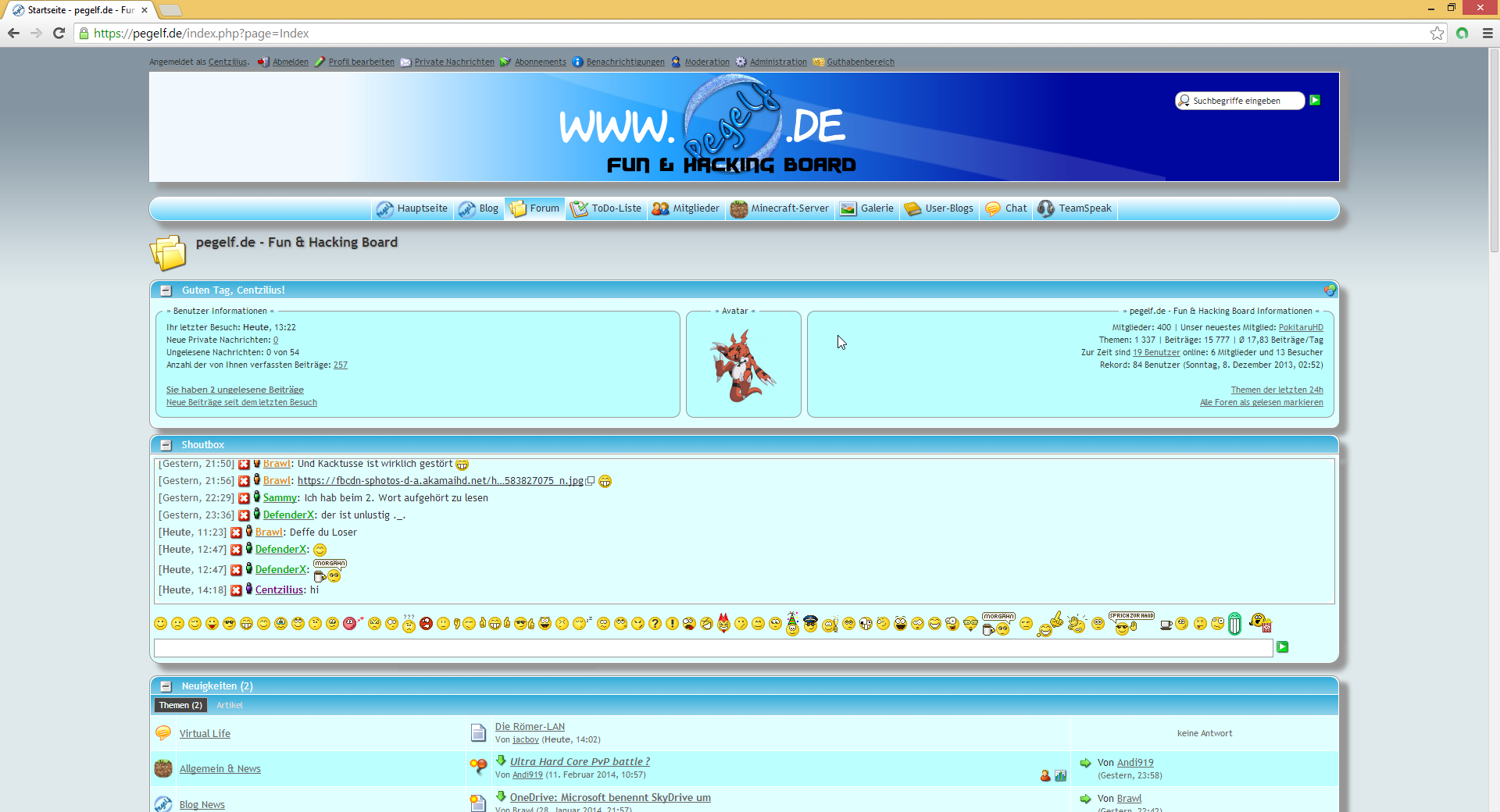Click the Abmelden logout link
Image resolution: width=1500 pixels, height=812 pixels.
[x=290, y=62]
